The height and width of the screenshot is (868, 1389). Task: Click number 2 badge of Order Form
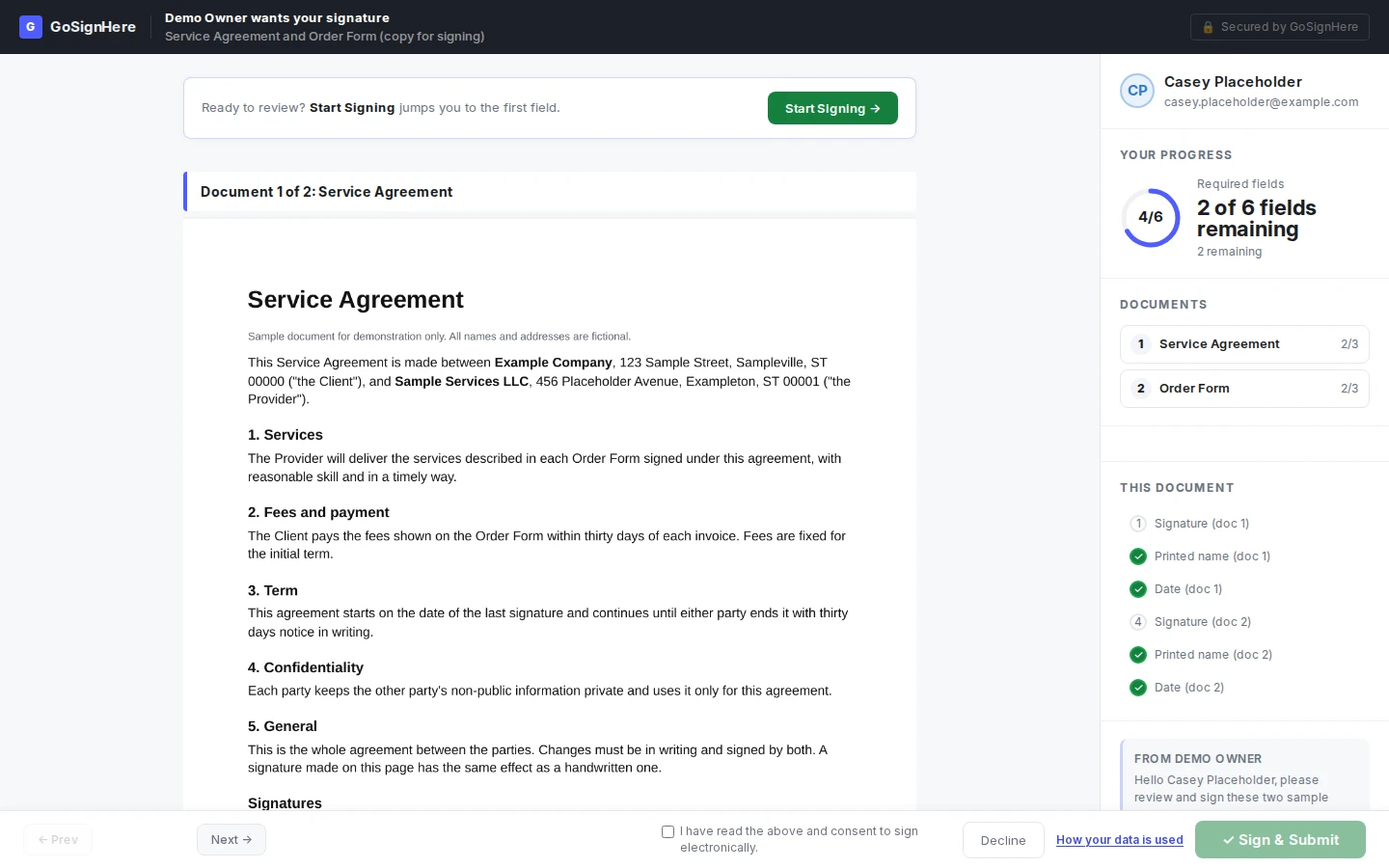point(1141,389)
